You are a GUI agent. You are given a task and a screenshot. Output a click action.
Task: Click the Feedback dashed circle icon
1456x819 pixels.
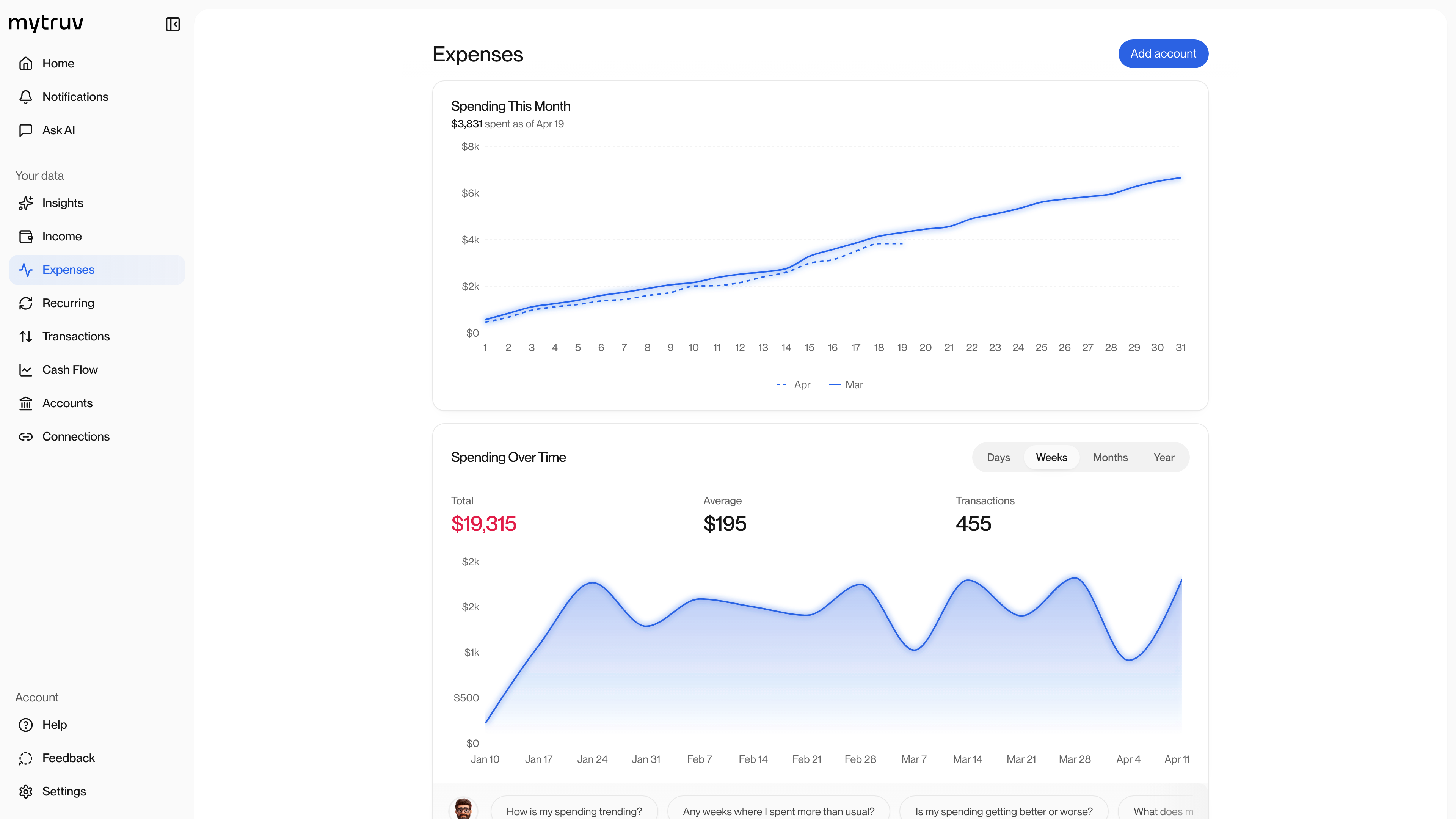25,758
